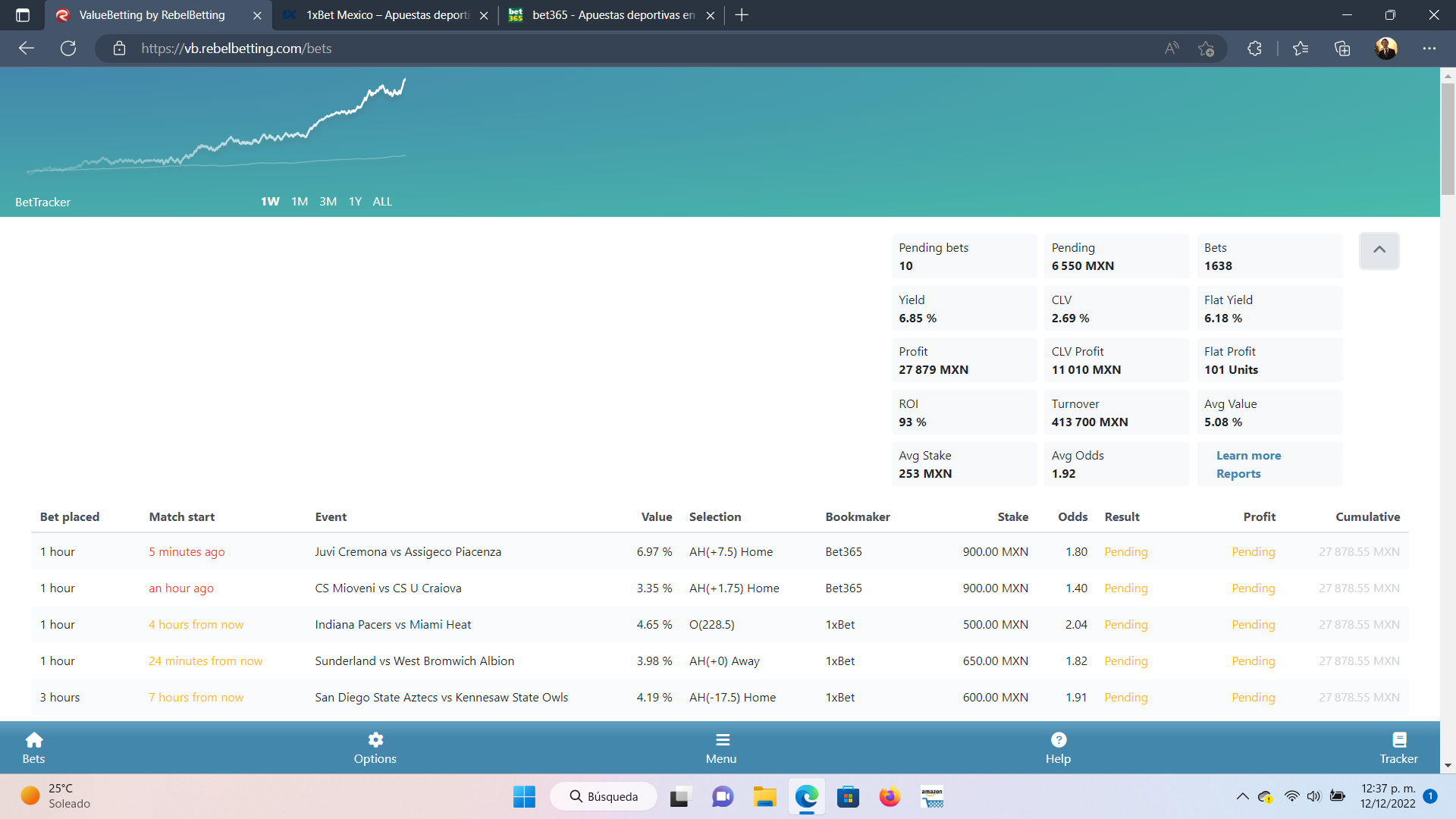Select the 1W chart range

pos(270,202)
